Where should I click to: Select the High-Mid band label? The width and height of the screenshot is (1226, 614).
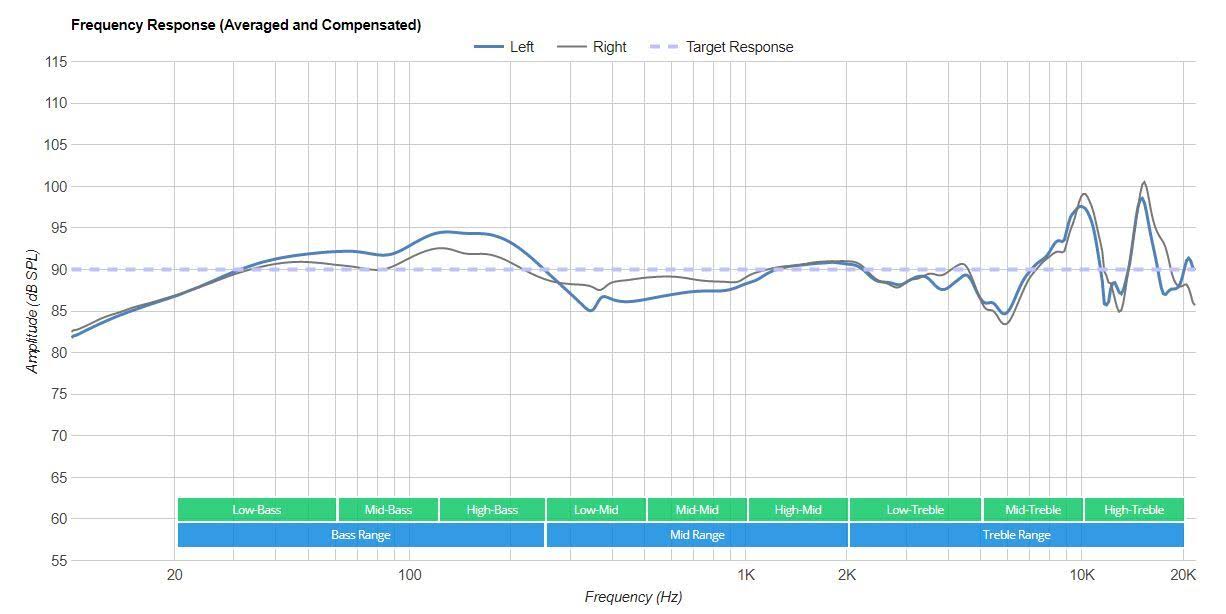[798, 510]
